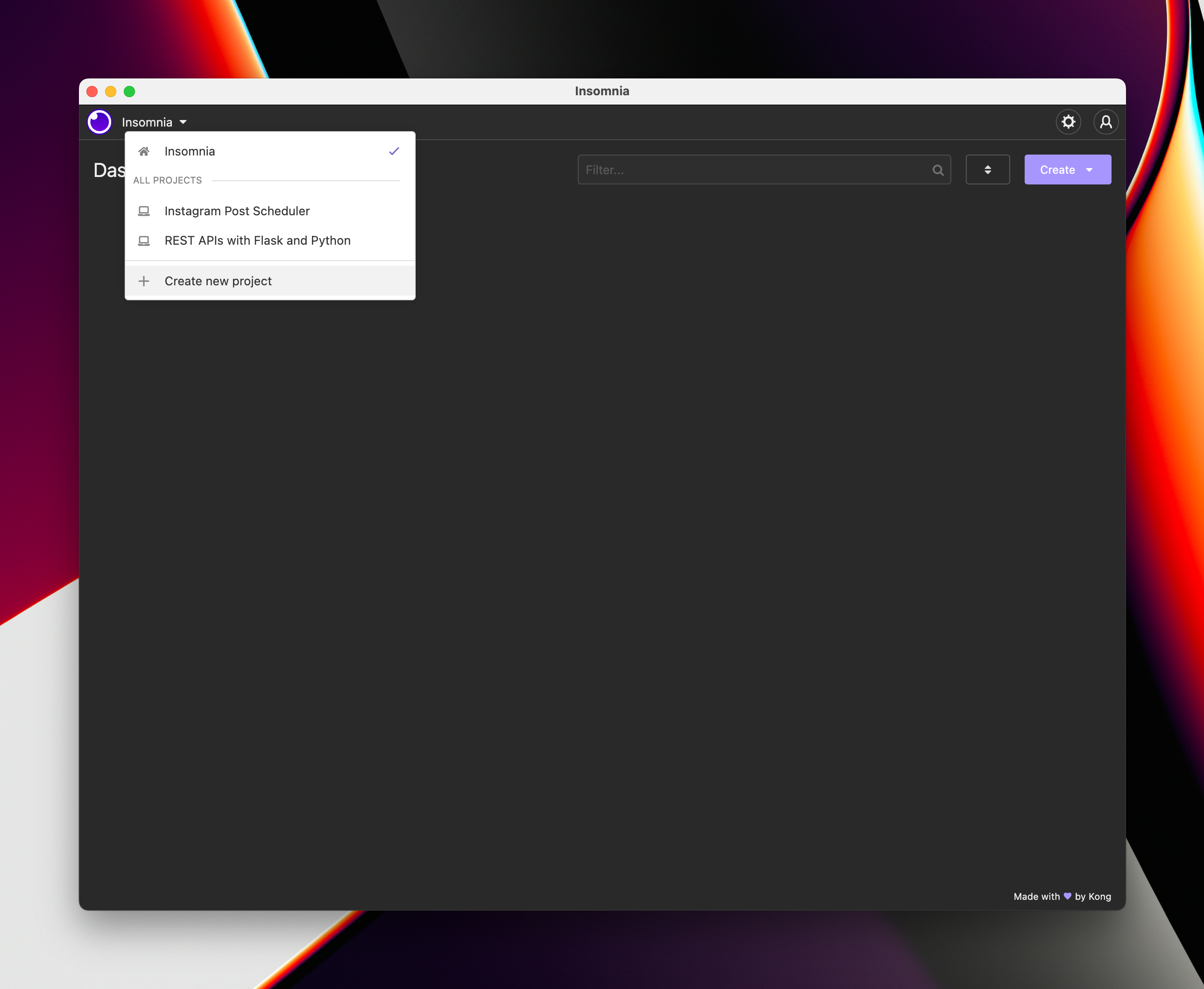Click the search magnifier in Filter field

(937, 170)
